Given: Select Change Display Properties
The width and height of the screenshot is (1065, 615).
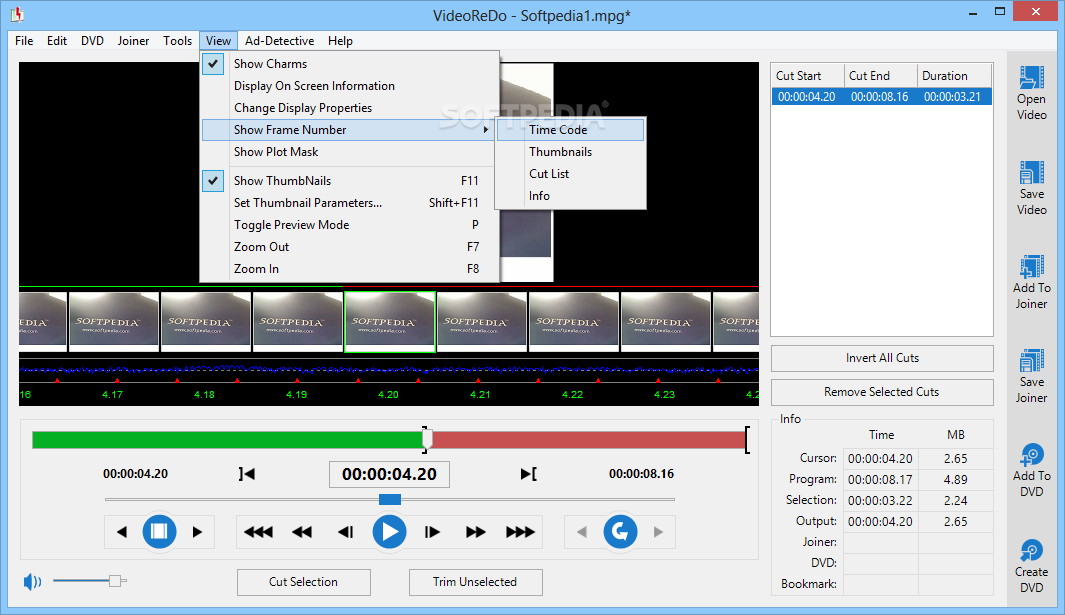Looking at the screenshot, I should pyautogui.click(x=350, y=108).
